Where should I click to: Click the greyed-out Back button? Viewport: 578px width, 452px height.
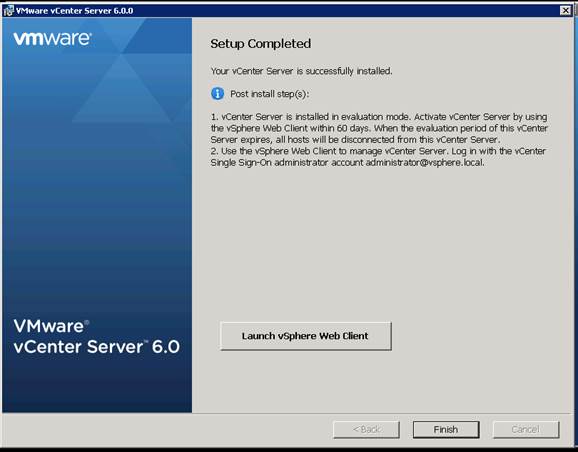[x=366, y=430]
